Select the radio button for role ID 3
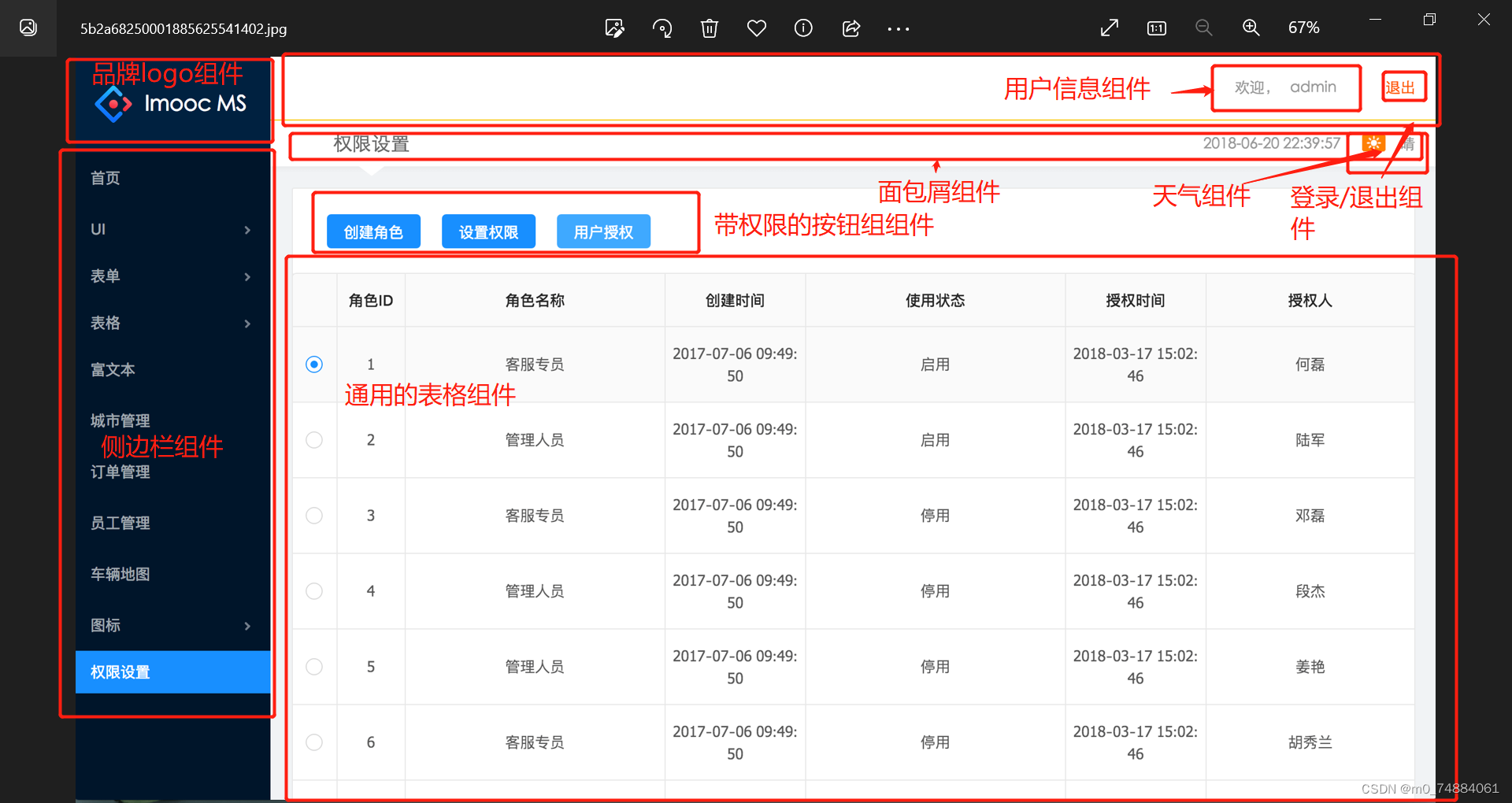 (x=313, y=516)
